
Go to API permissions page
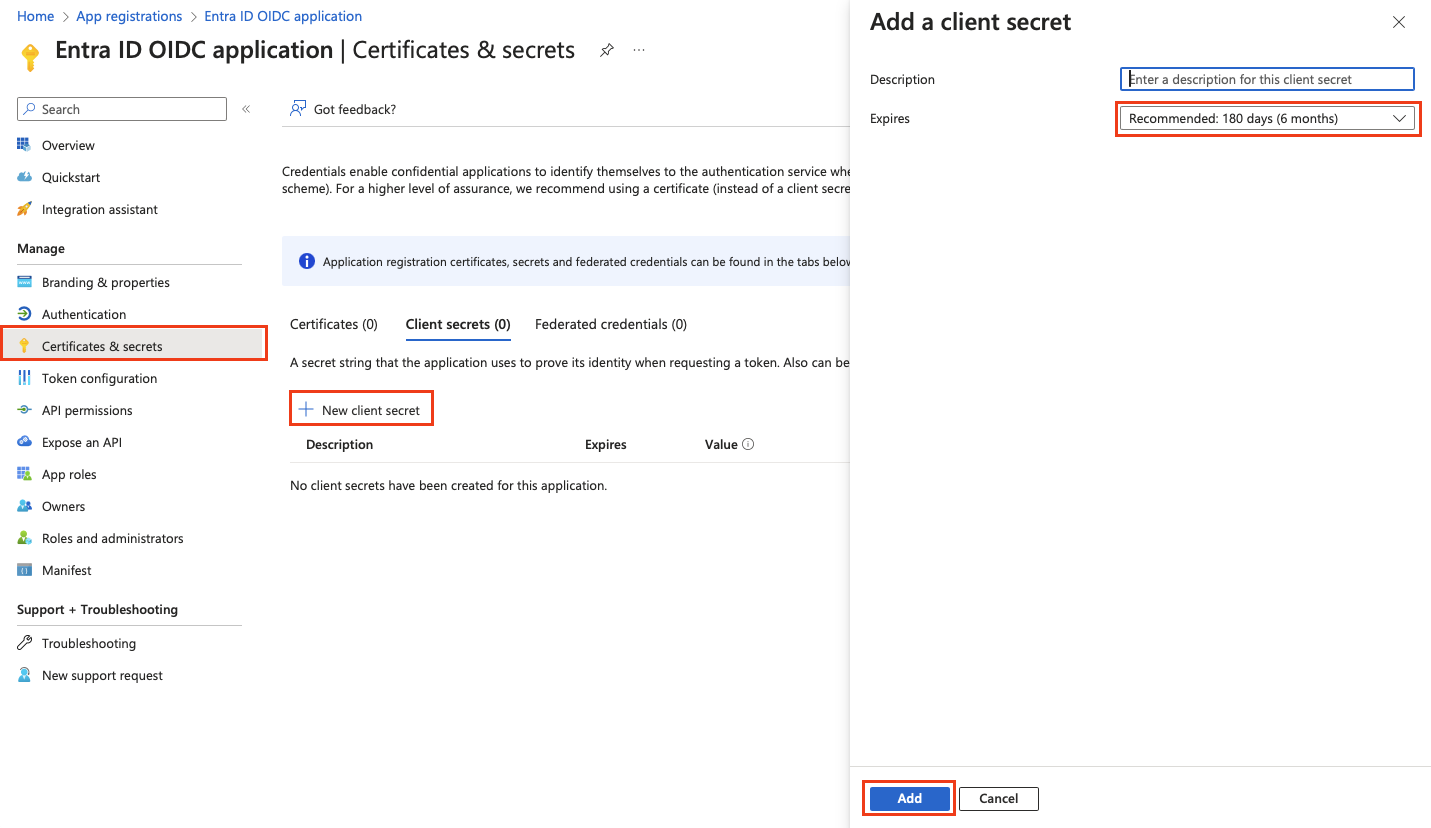pos(87,410)
